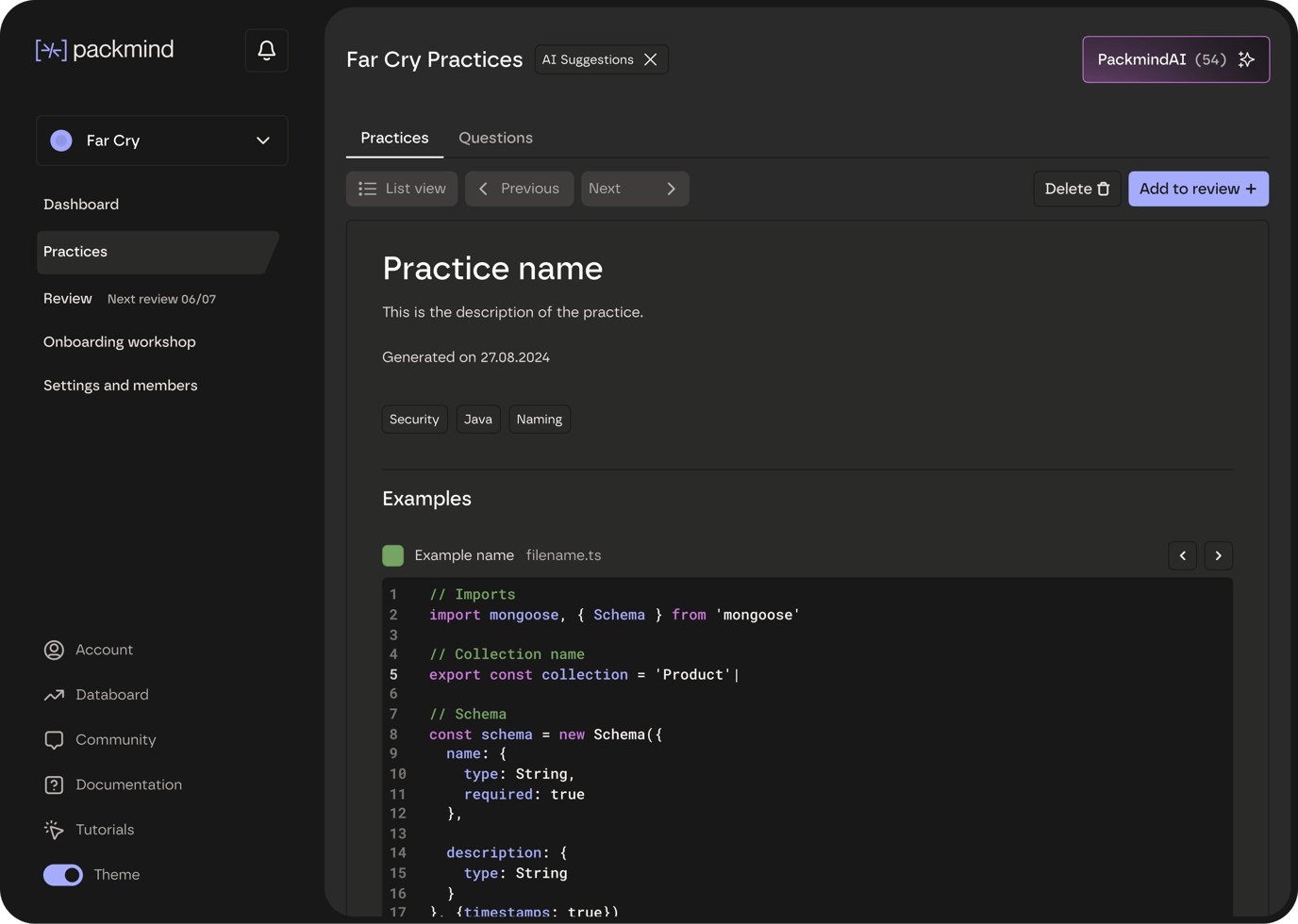This screenshot has width=1298, height=924.
Task: Open the Databoard page
Action: [x=96, y=695]
